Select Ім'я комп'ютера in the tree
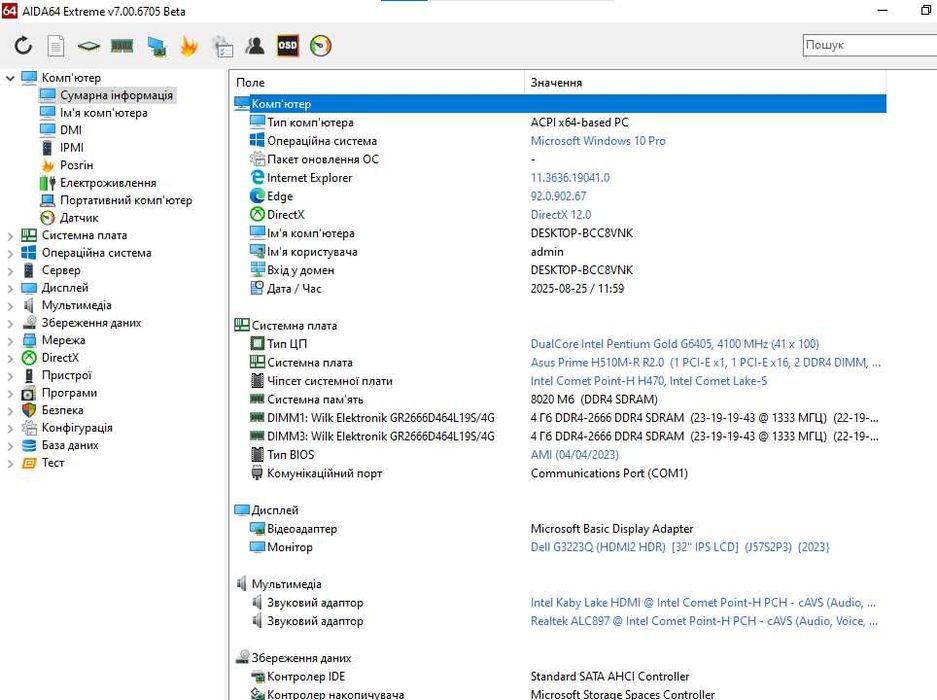Viewport: 937px width, 700px height. point(103,112)
